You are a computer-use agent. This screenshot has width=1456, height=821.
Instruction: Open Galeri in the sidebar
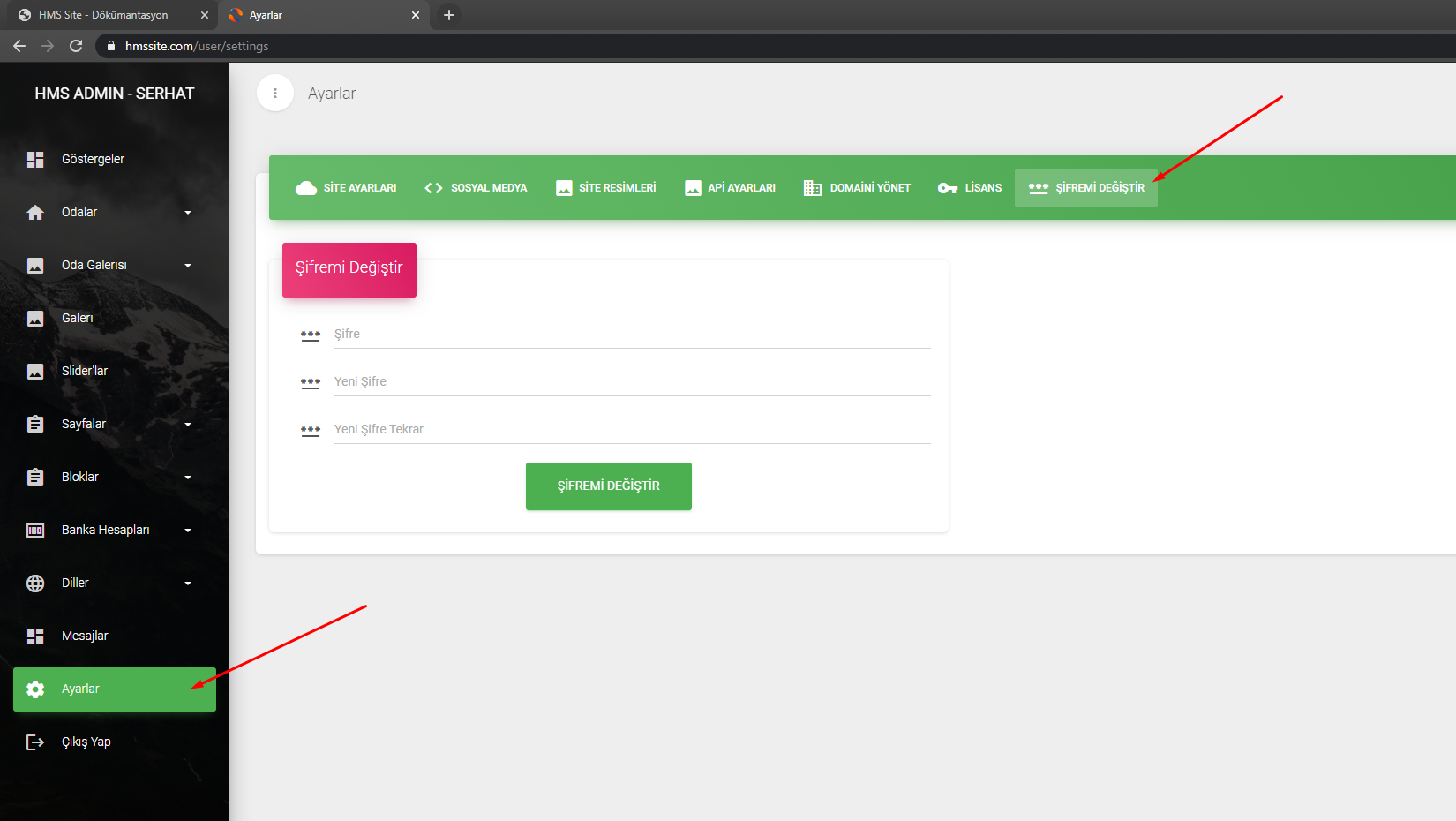[x=115, y=319]
